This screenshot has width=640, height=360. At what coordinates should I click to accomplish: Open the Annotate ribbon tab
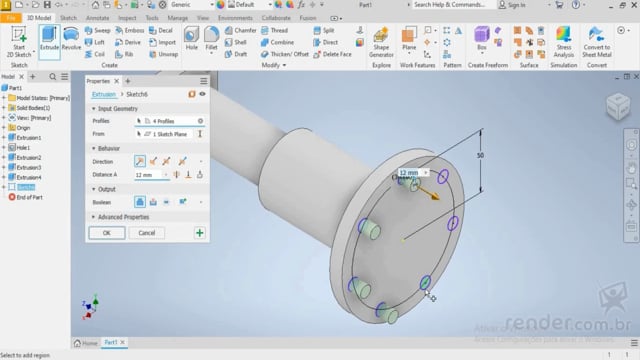[x=97, y=18]
